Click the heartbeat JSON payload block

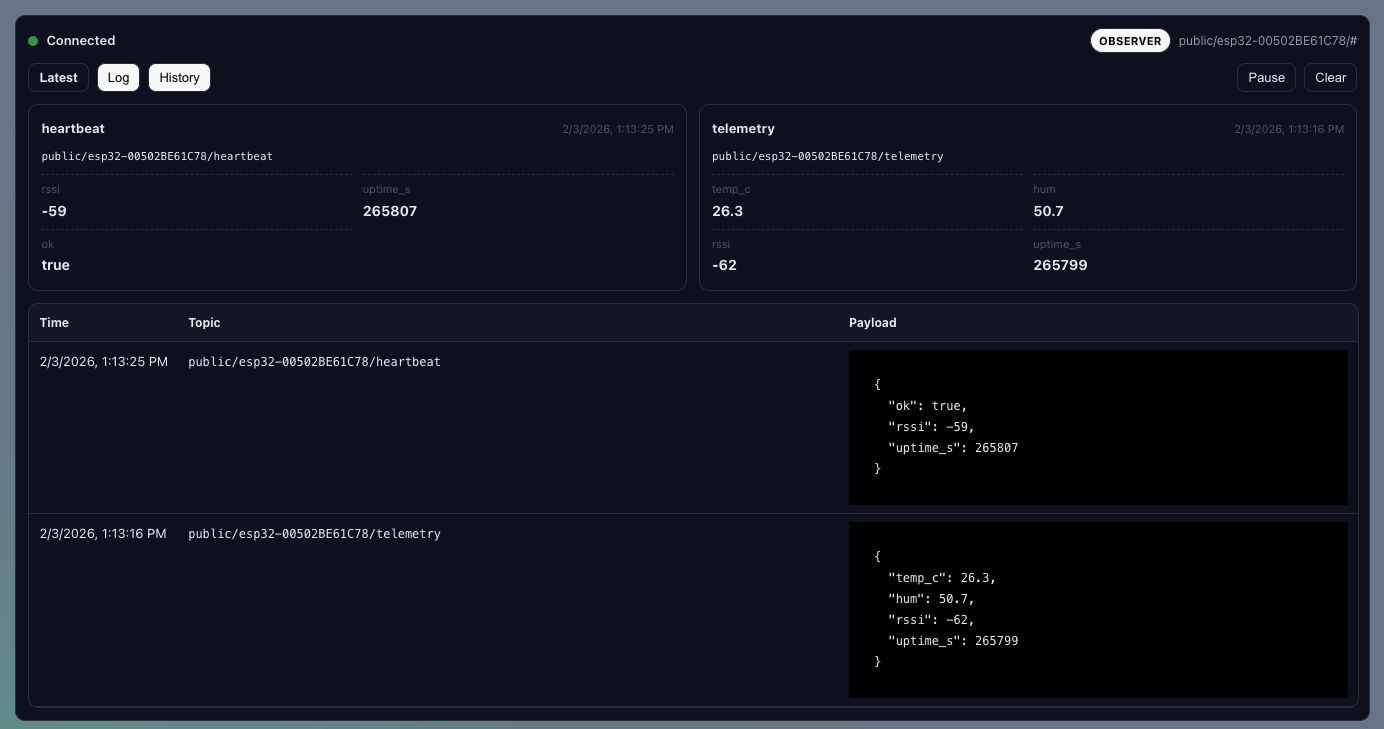pyautogui.click(x=1097, y=427)
